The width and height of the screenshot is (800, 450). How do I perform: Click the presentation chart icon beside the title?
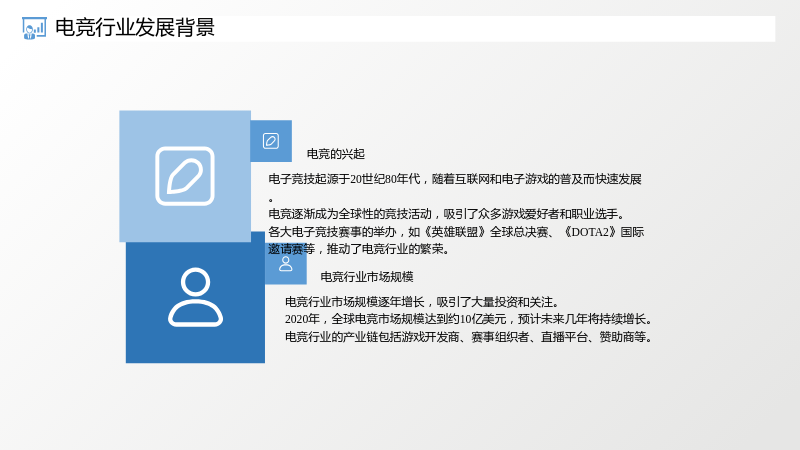click(34, 28)
